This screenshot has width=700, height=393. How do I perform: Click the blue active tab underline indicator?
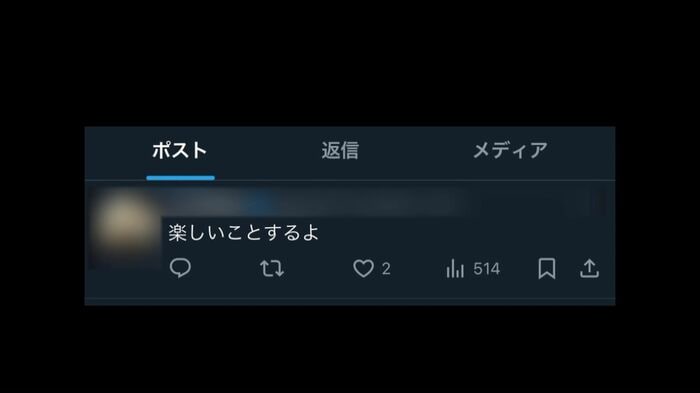pos(180,178)
